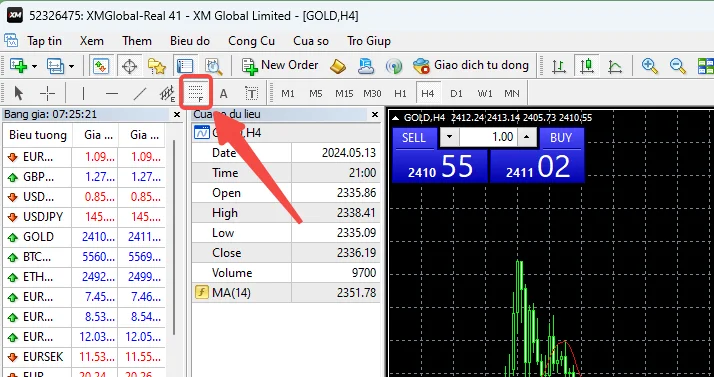Toggle Giao dich tu dong auto trading
The width and height of the screenshot is (714, 377).
470,66
